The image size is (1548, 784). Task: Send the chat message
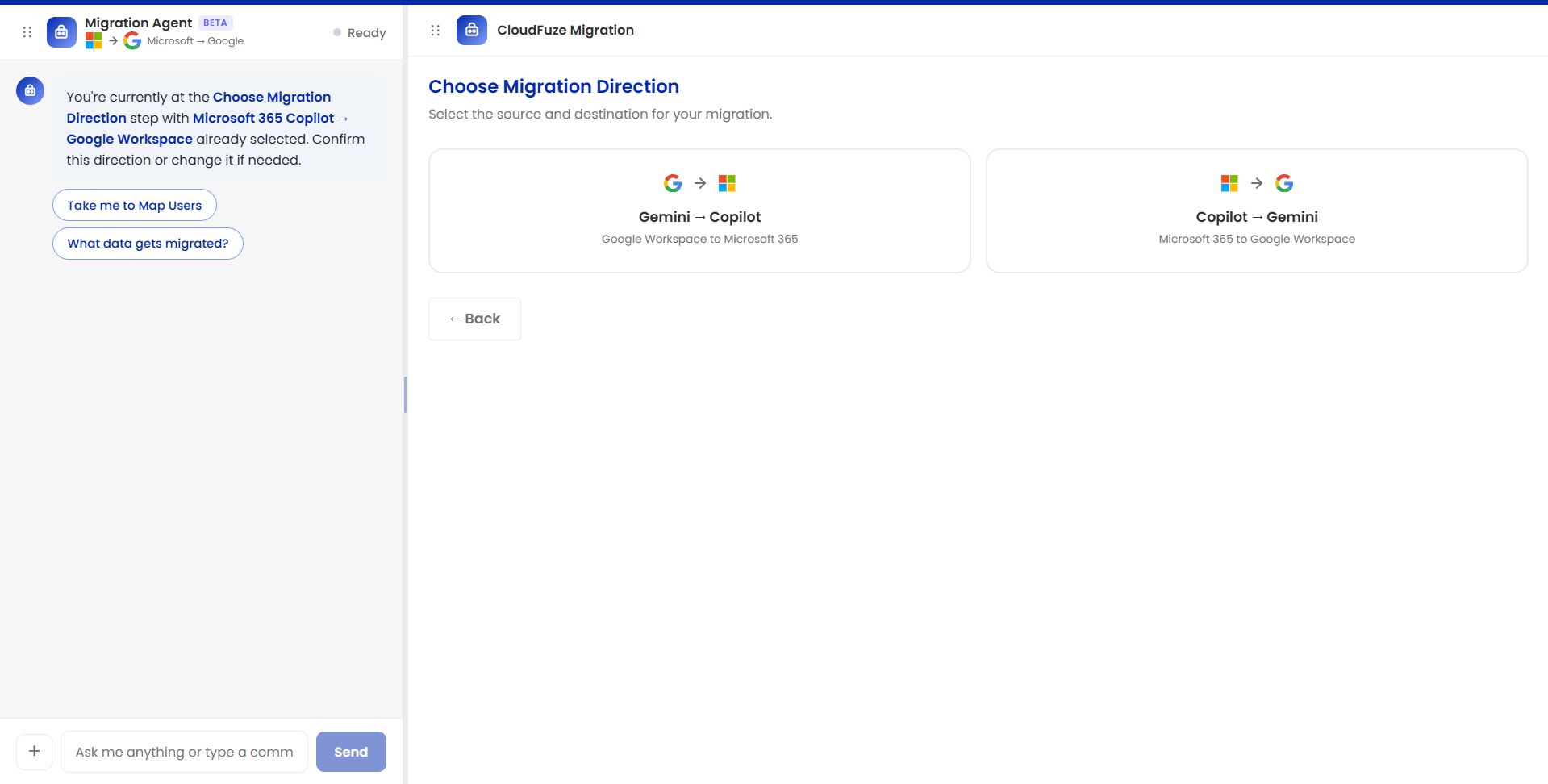coord(351,752)
